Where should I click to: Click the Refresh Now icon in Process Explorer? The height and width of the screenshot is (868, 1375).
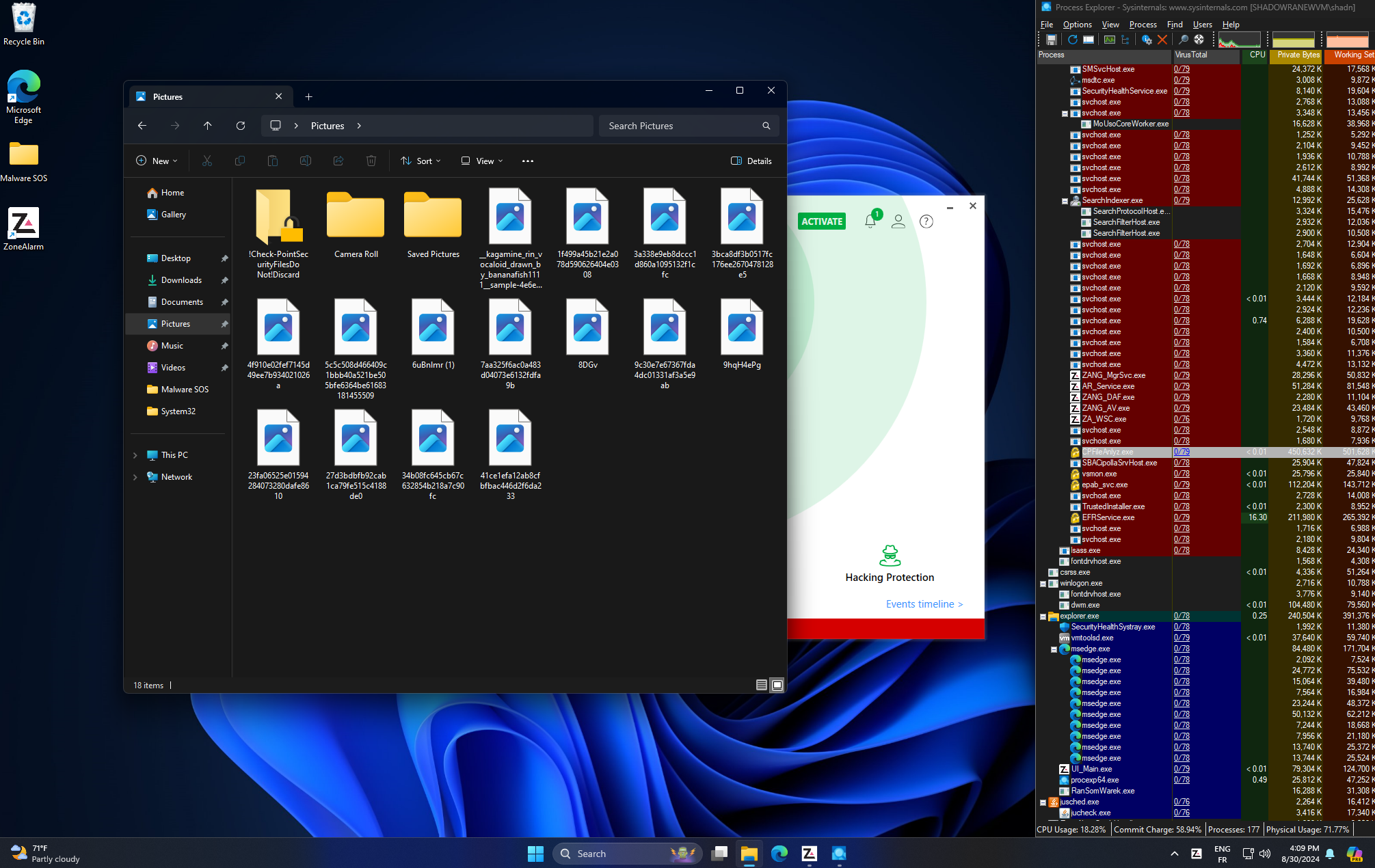(1072, 40)
